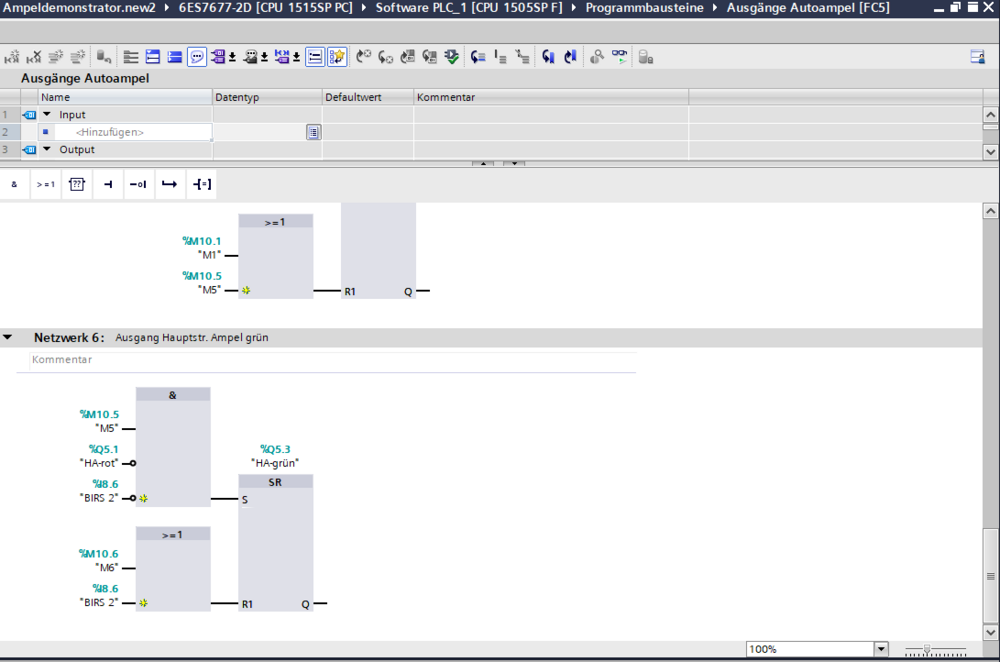Toggle network comments display button
Image resolution: width=1000 pixels, height=662 pixels.
tap(196, 57)
